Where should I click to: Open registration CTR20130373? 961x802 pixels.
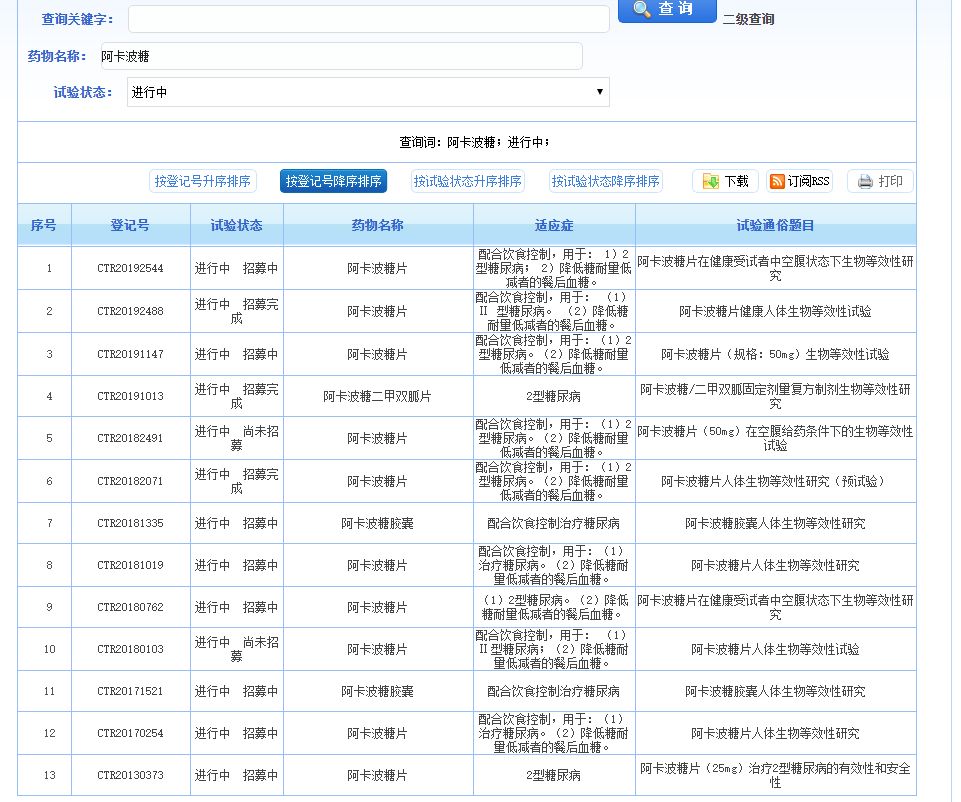pyautogui.click(x=130, y=775)
